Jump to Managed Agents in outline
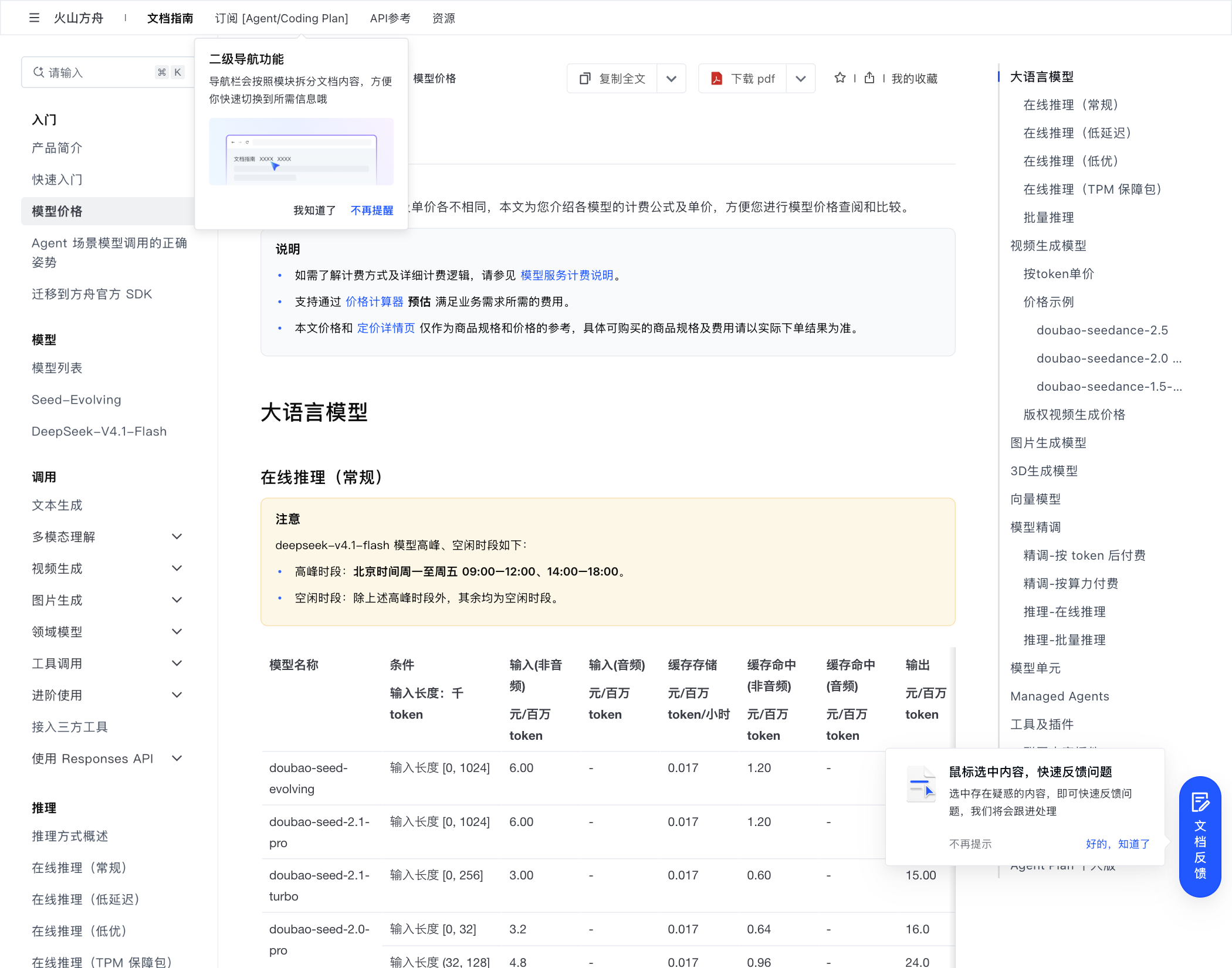The height and width of the screenshot is (968, 1232). [x=1060, y=696]
